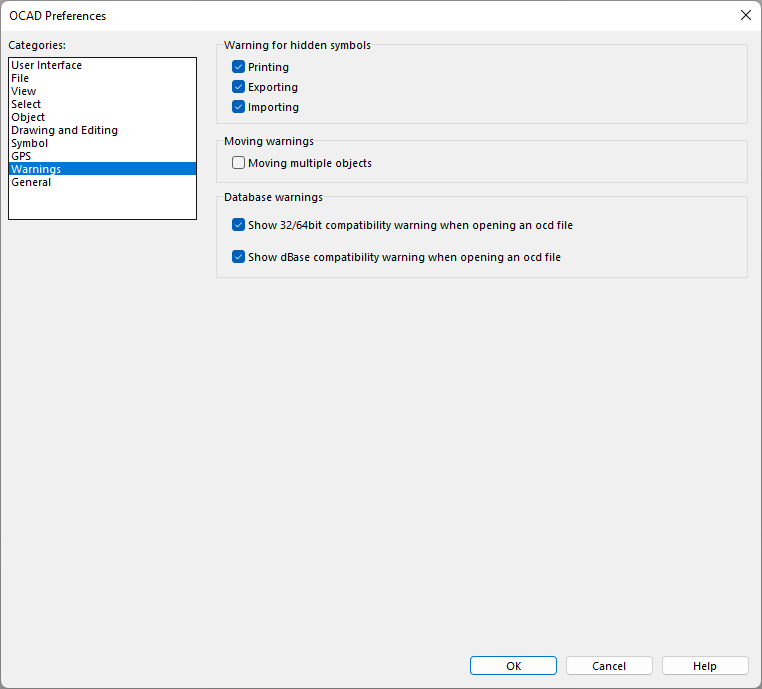Open the File category
Screen dimensions: 762x689
(x=103, y=78)
